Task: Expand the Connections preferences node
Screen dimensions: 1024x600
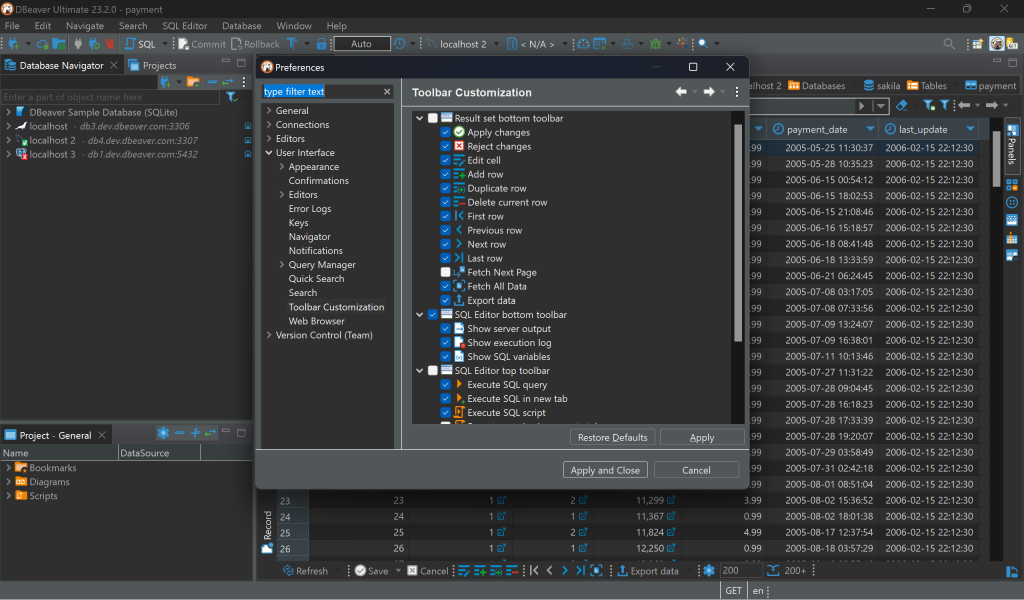Action: [x=269, y=125]
